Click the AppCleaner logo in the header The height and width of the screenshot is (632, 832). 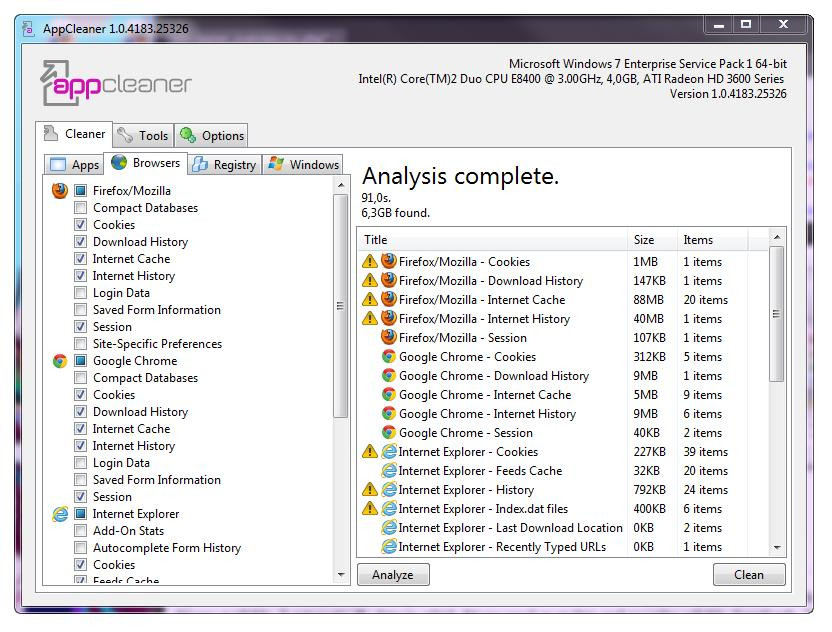116,83
